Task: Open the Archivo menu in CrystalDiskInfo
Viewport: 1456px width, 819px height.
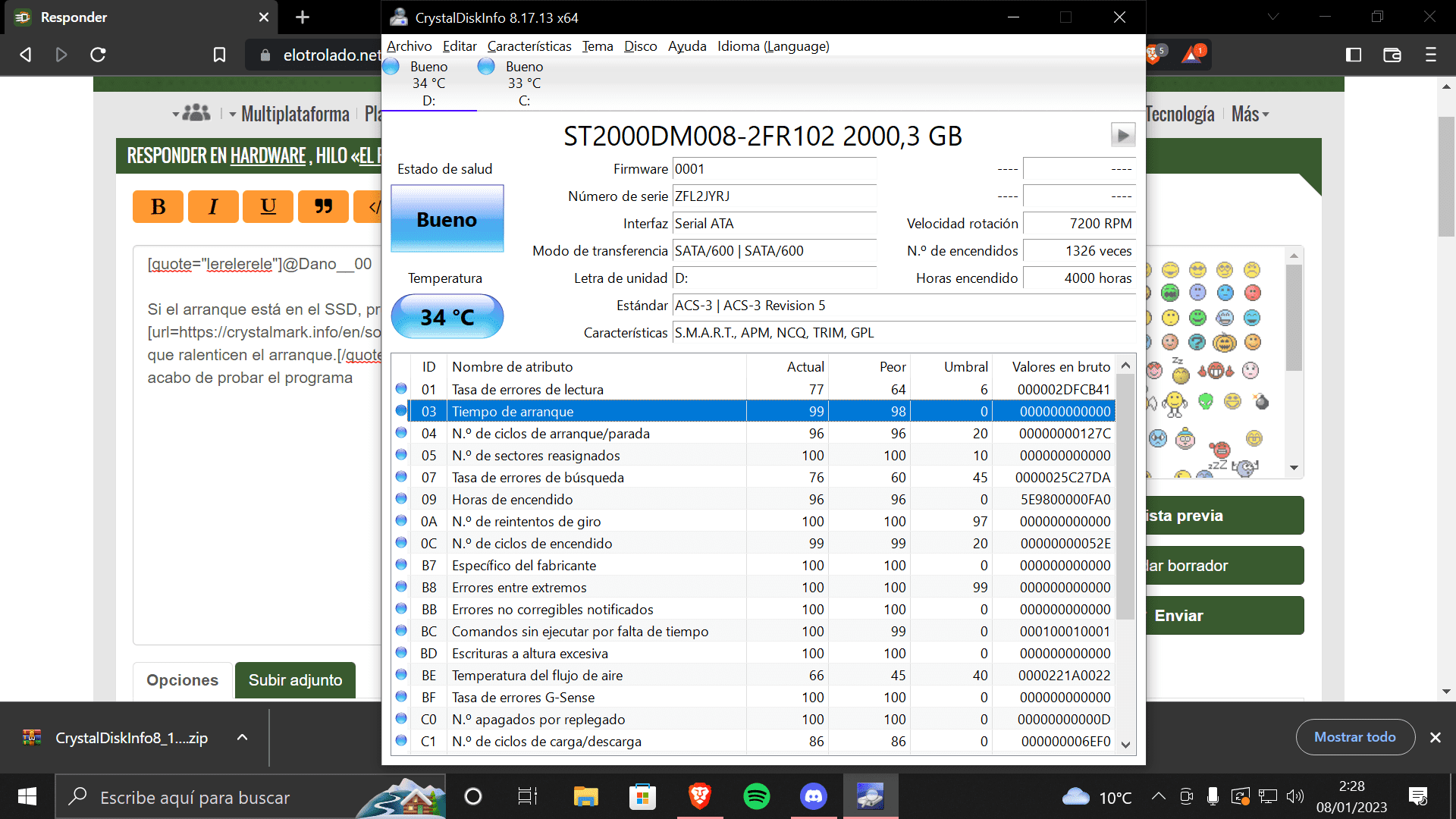Action: tap(409, 46)
